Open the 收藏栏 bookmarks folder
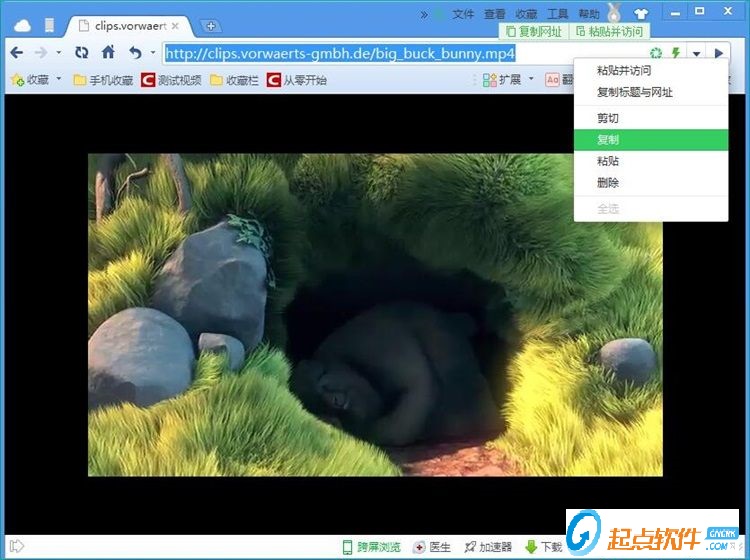750x560 pixels. pos(234,80)
